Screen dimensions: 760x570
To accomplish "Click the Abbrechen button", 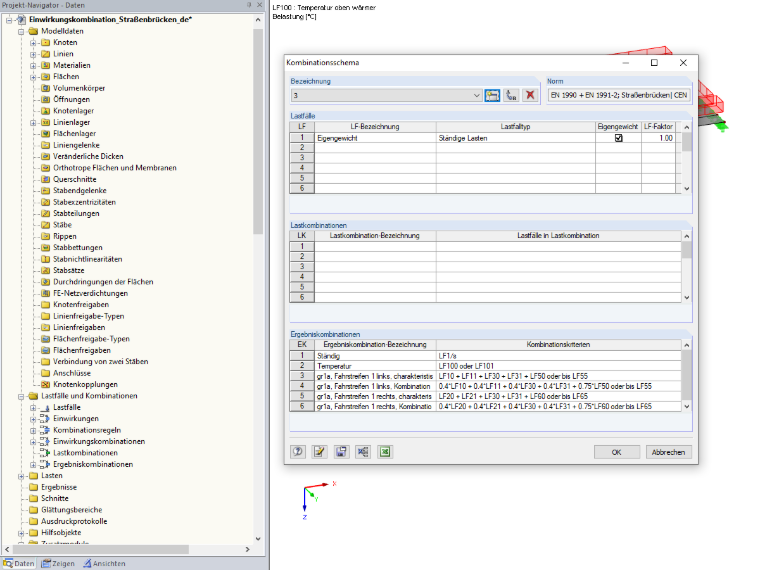I will click(668, 452).
